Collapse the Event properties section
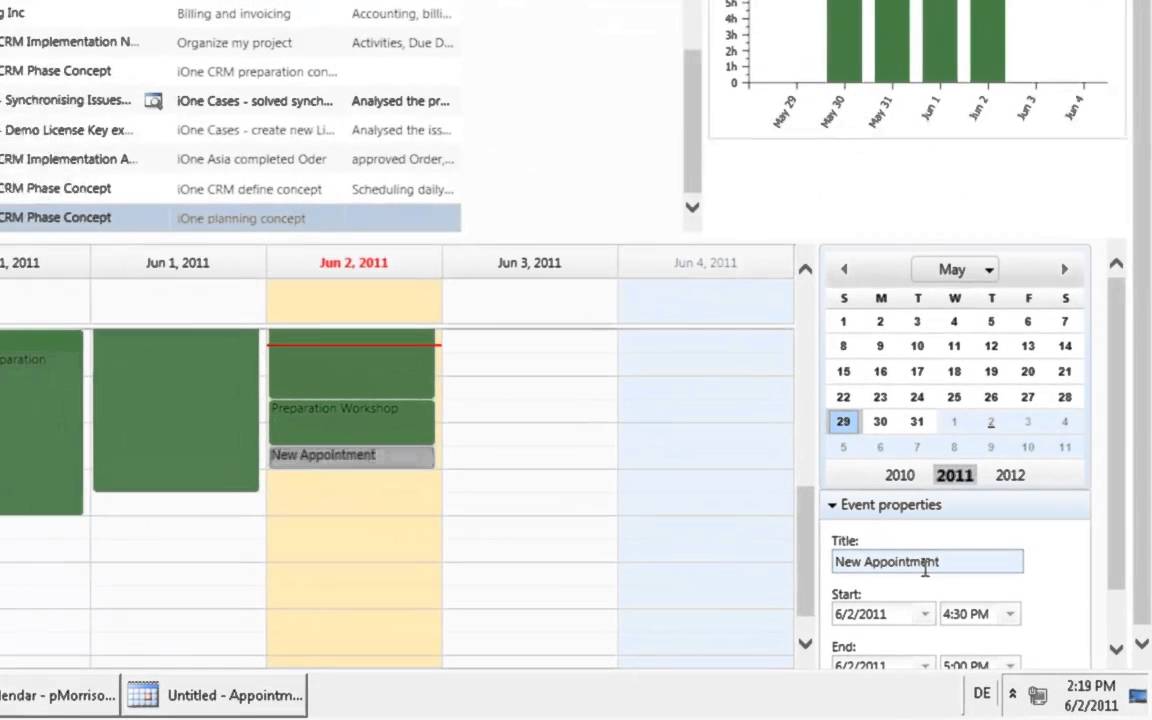This screenshot has width=1152, height=720. pyautogui.click(x=832, y=505)
